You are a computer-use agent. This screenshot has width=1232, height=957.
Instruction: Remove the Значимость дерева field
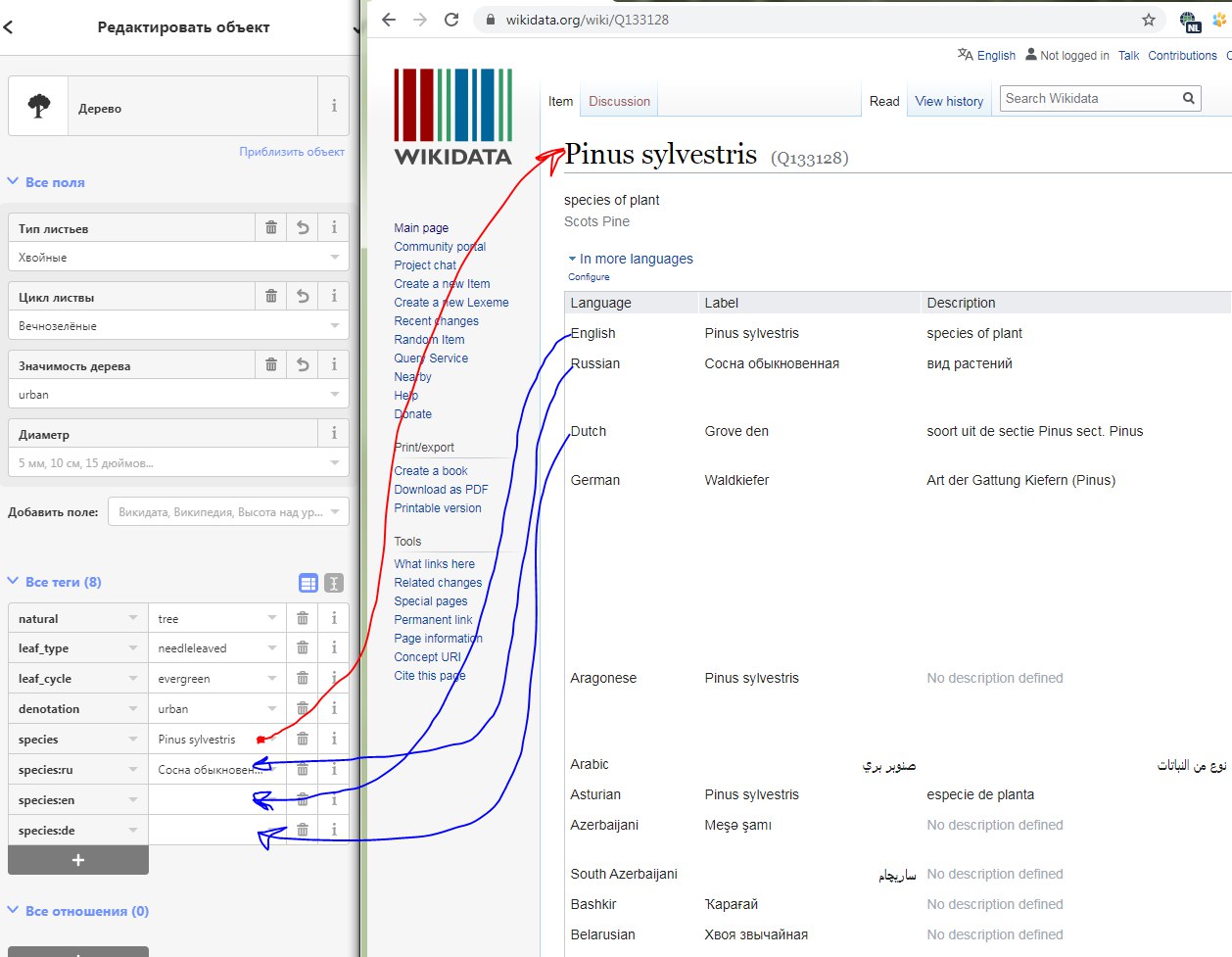click(271, 364)
